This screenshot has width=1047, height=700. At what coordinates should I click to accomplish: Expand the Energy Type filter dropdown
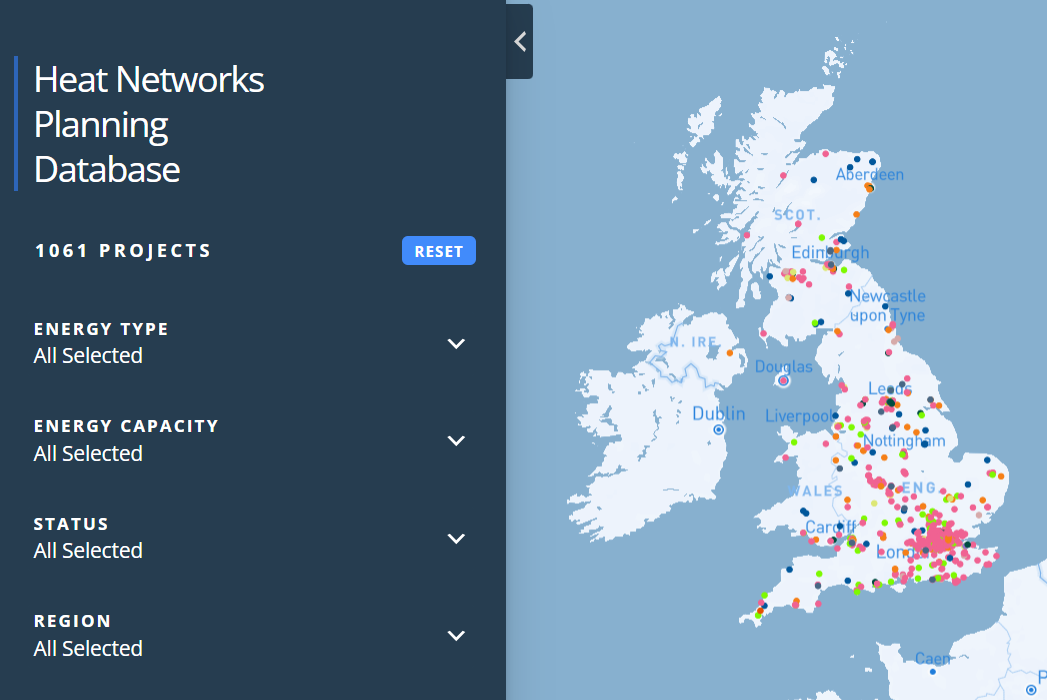(x=456, y=344)
